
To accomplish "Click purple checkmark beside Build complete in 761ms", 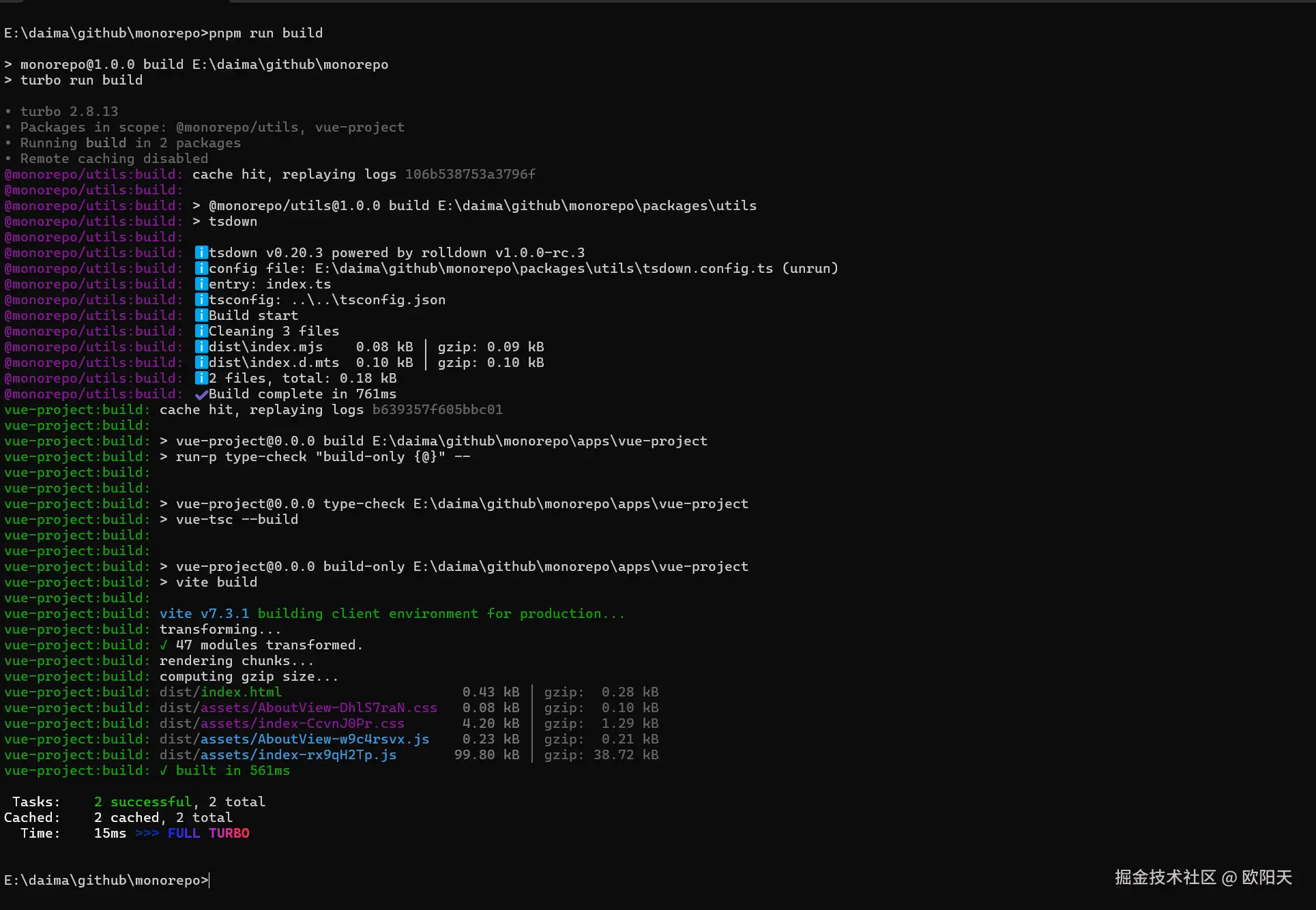I will pos(201,394).
